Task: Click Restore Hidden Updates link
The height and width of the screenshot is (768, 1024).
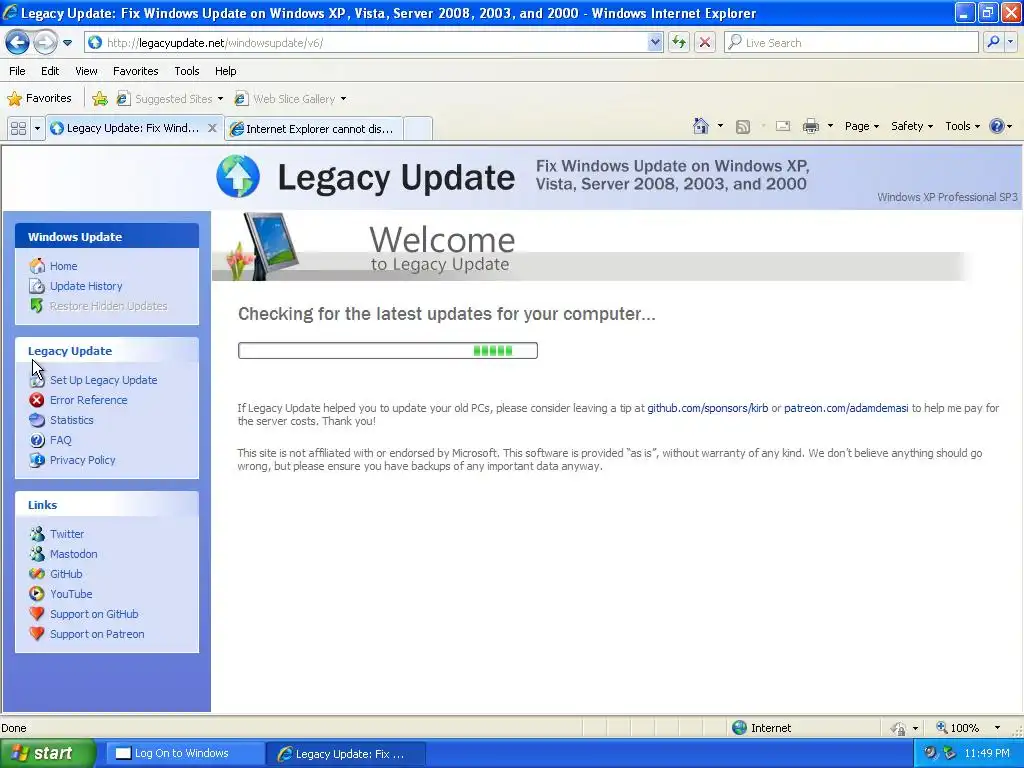Action: coord(108,306)
